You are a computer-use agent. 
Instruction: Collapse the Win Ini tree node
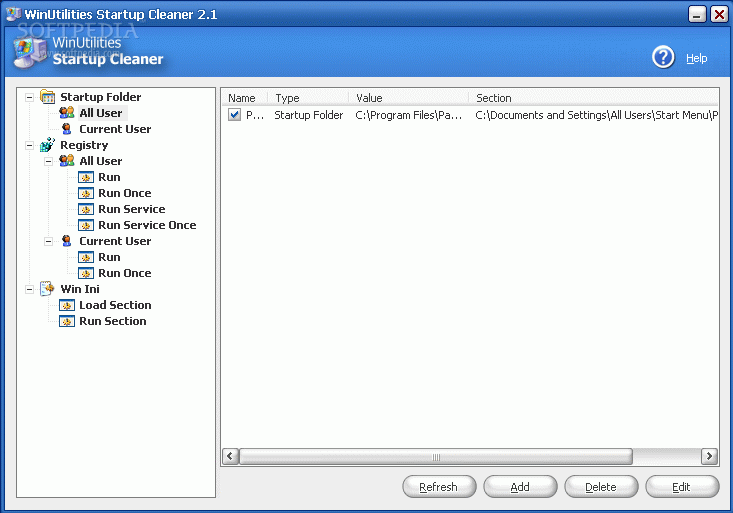tap(29, 289)
